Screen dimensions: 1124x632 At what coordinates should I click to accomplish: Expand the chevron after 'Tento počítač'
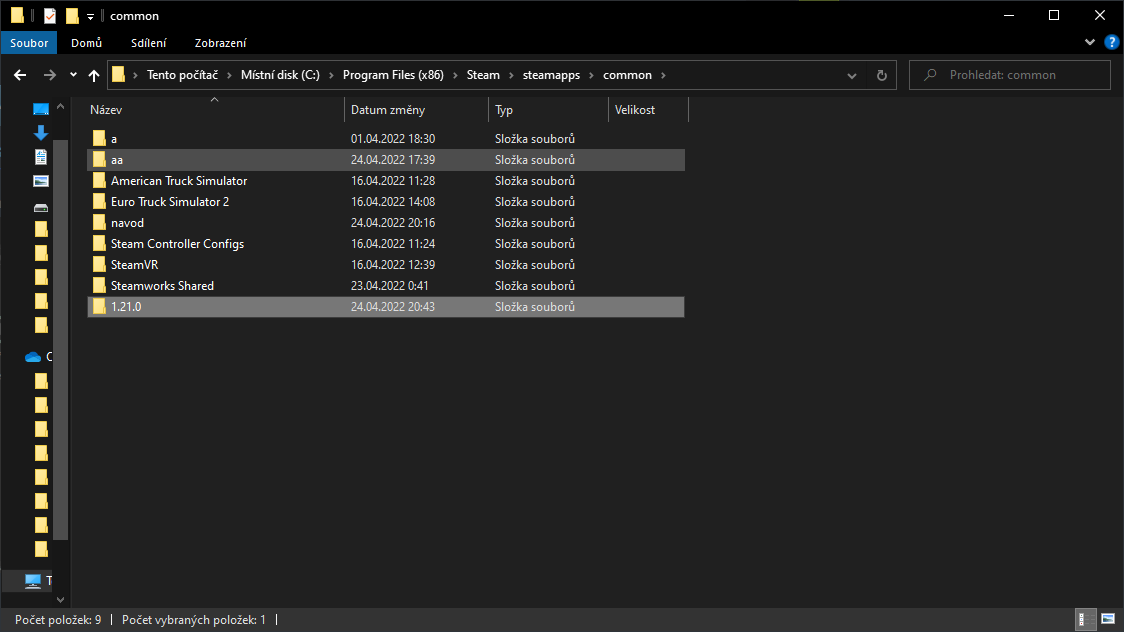click(x=229, y=75)
